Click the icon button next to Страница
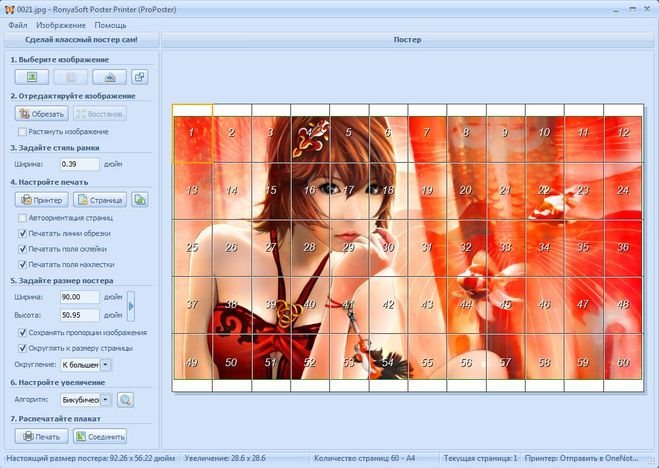Viewport: 659px width, 468px height. point(140,200)
